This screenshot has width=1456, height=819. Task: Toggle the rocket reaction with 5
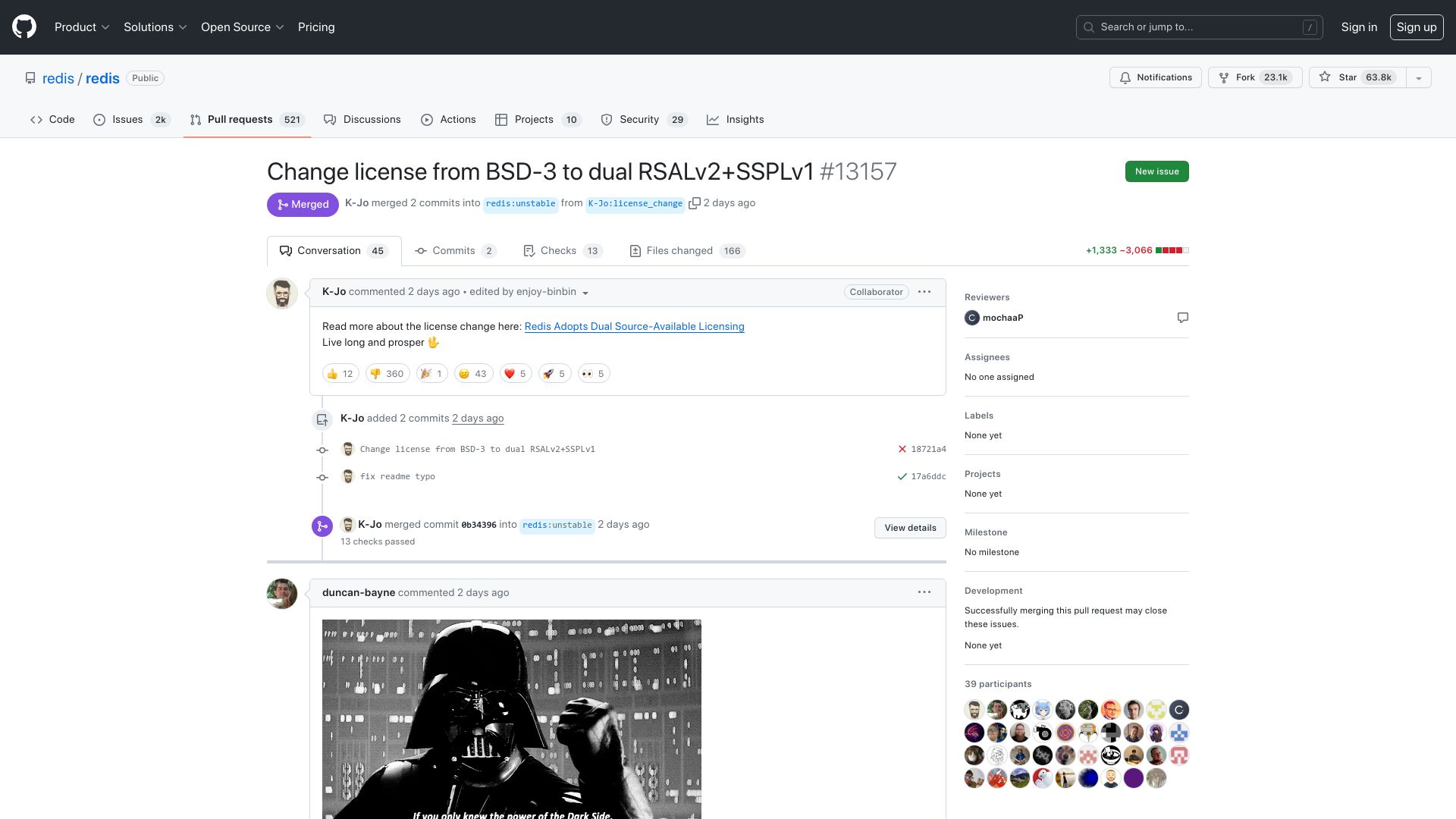point(554,374)
